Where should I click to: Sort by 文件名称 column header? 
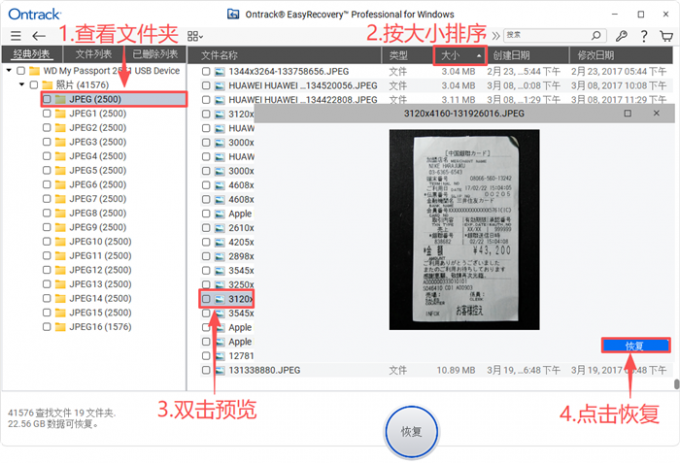[x=219, y=55]
